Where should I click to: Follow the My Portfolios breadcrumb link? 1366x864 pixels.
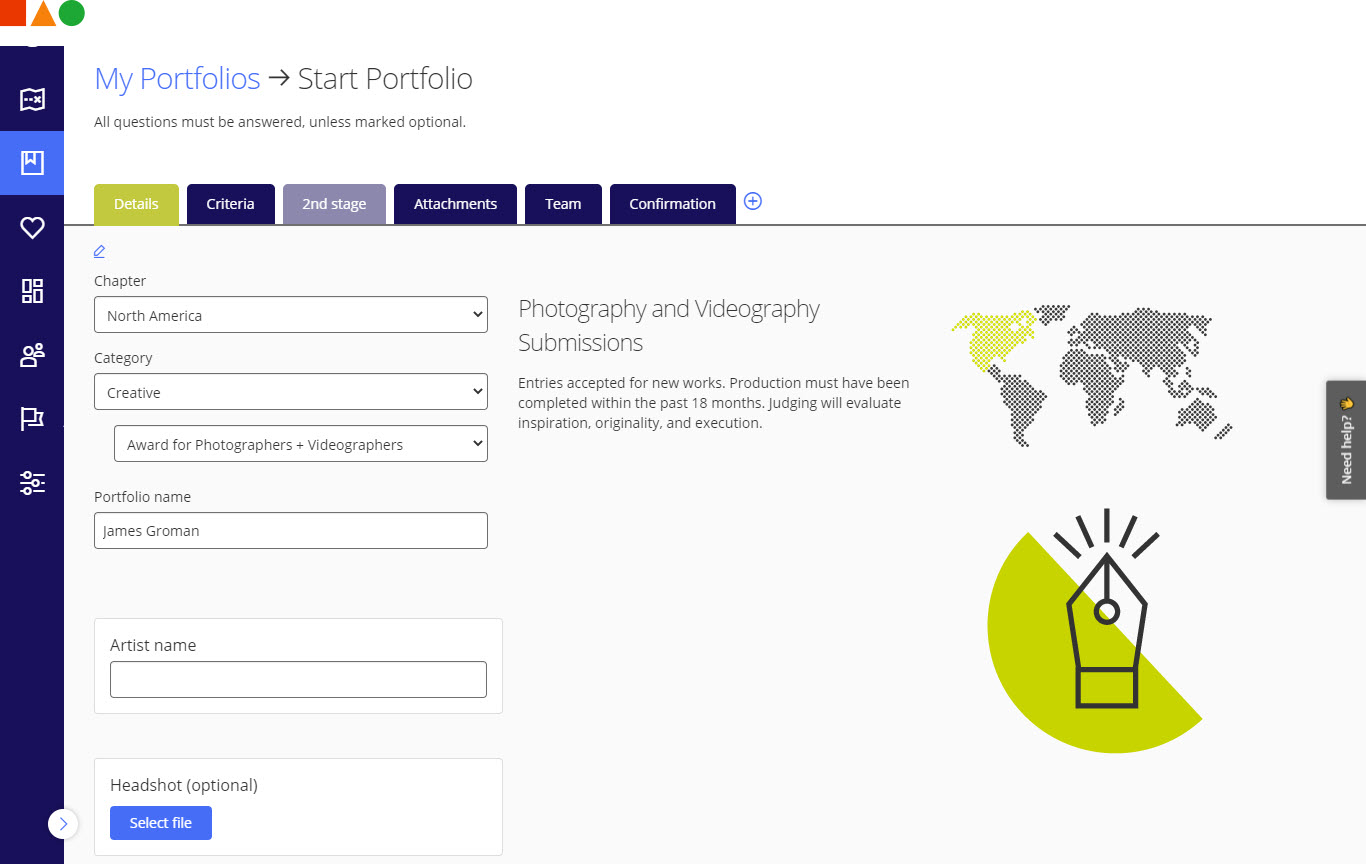177,79
